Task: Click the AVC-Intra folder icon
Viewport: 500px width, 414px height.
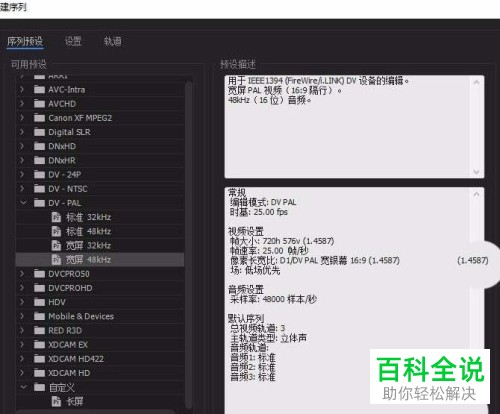Action: point(39,89)
